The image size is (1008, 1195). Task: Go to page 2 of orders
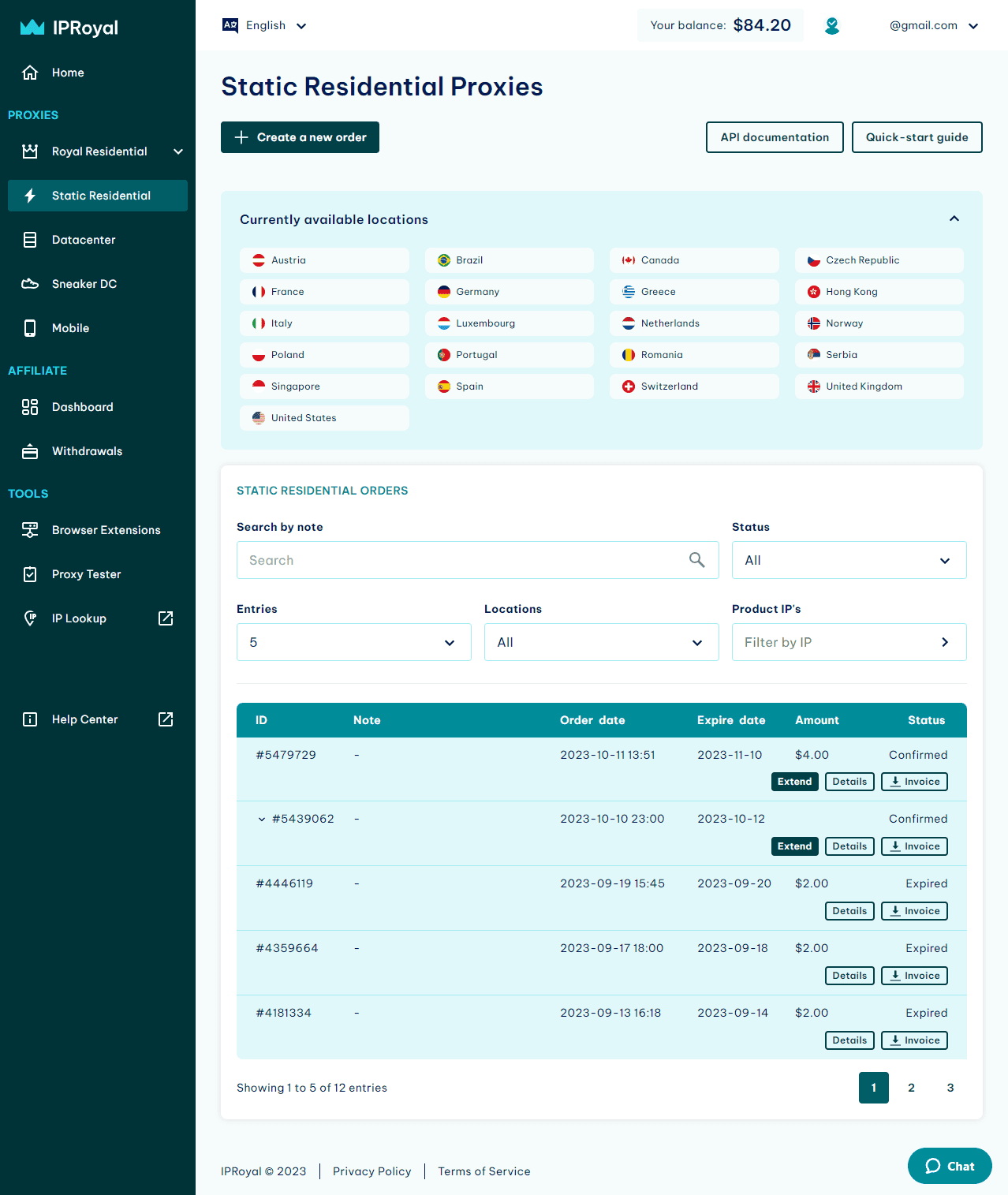[x=912, y=1088]
